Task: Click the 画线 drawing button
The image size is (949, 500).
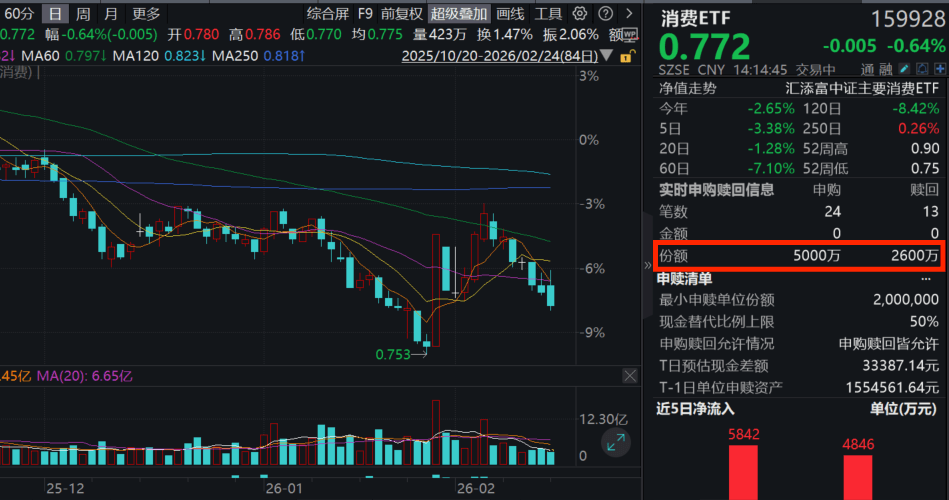Action: point(510,14)
